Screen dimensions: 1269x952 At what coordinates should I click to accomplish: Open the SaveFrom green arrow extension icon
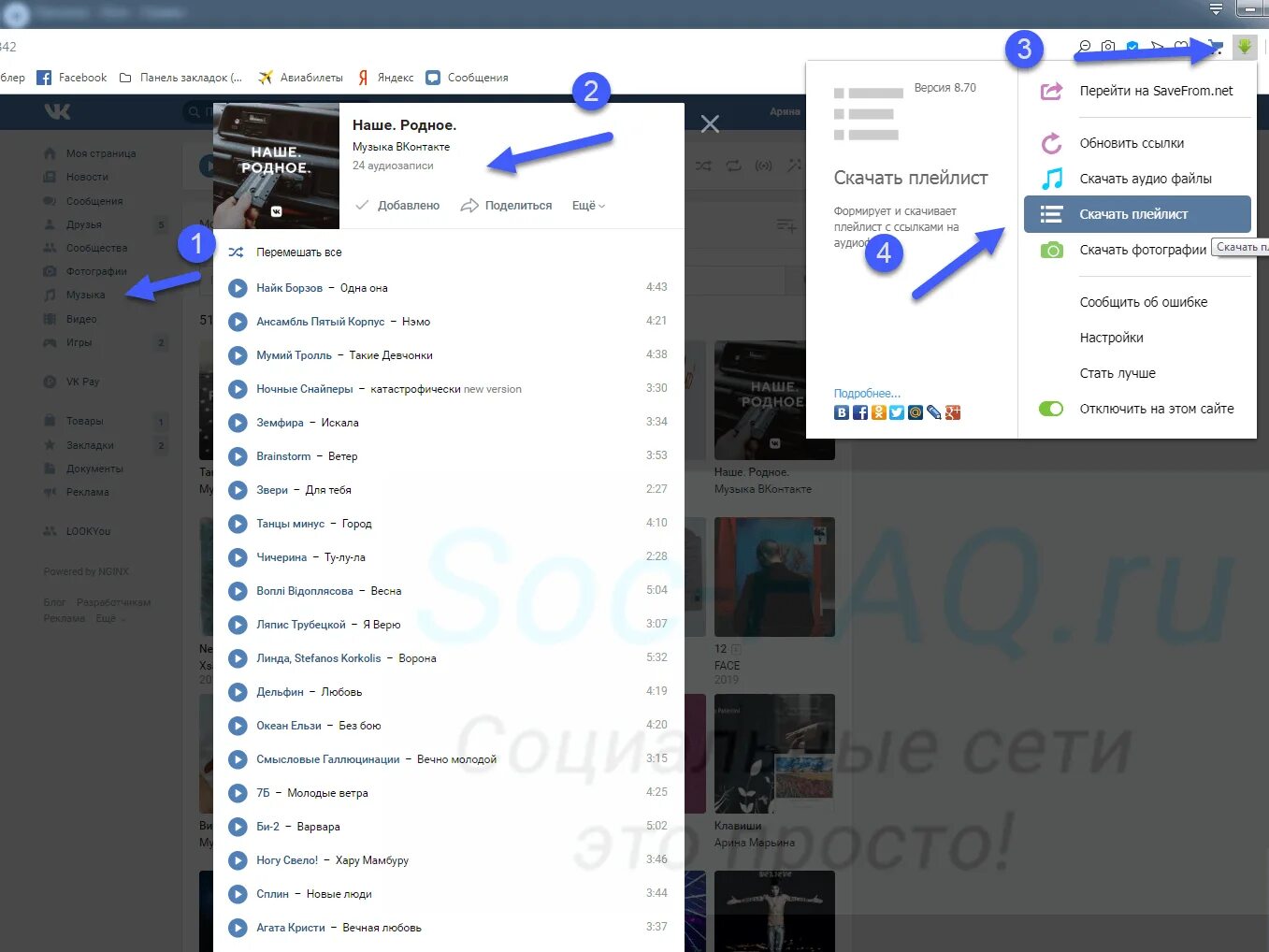click(1244, 47)
